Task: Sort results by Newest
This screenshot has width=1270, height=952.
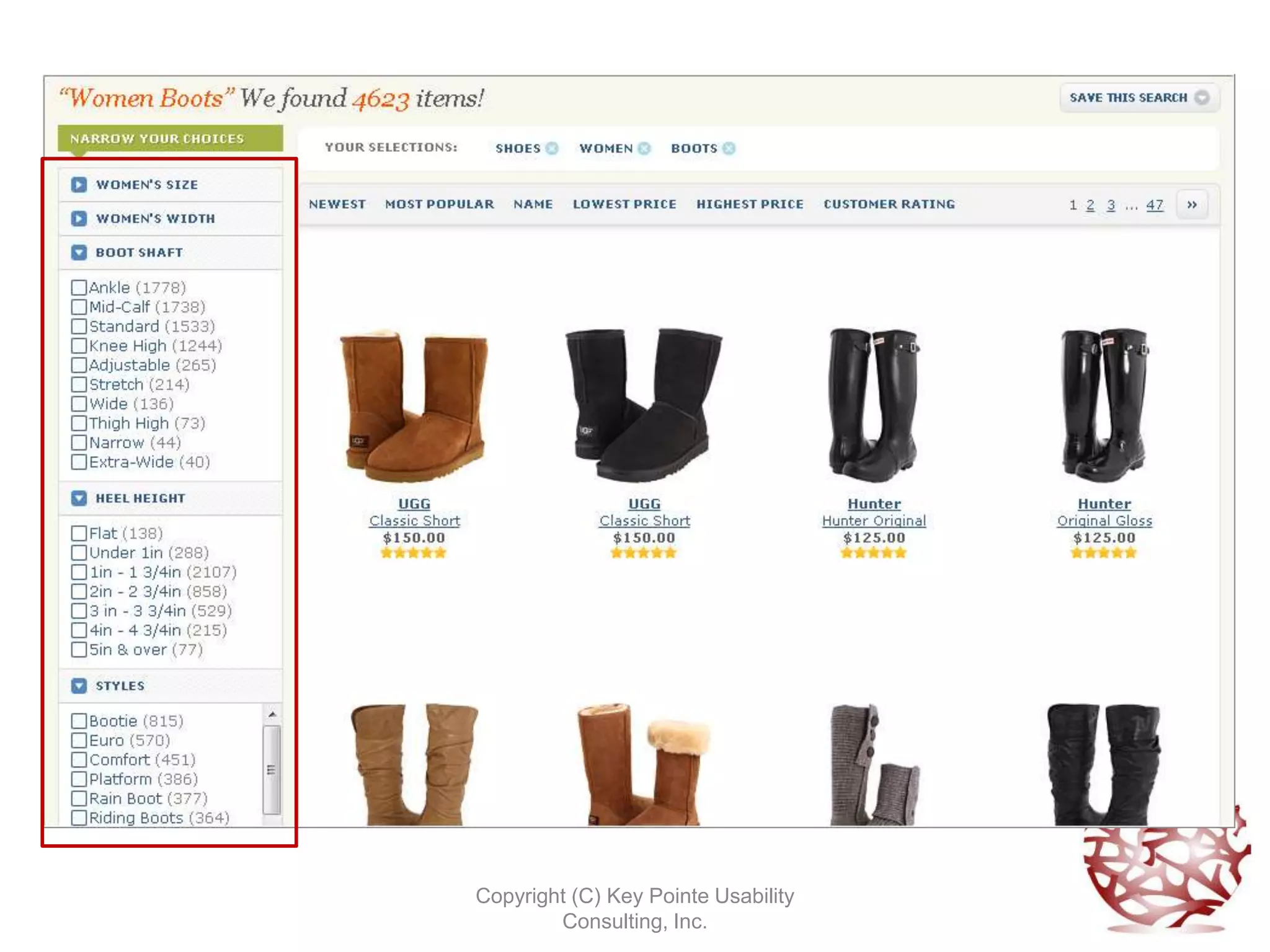Action: (x=337, y=205)
